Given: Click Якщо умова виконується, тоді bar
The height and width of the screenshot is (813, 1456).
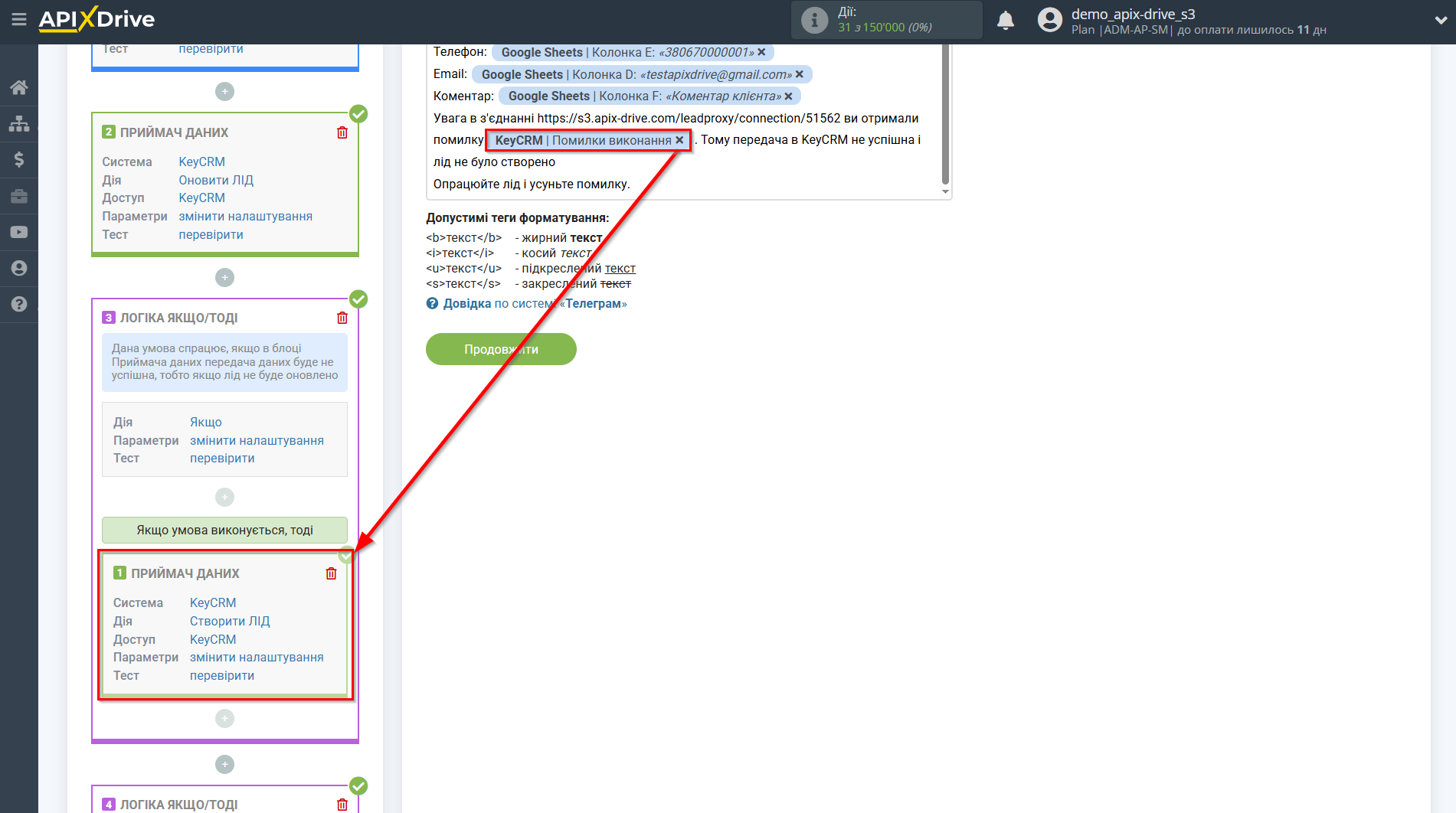Looking at the screenshot, I should pos(224,530).
